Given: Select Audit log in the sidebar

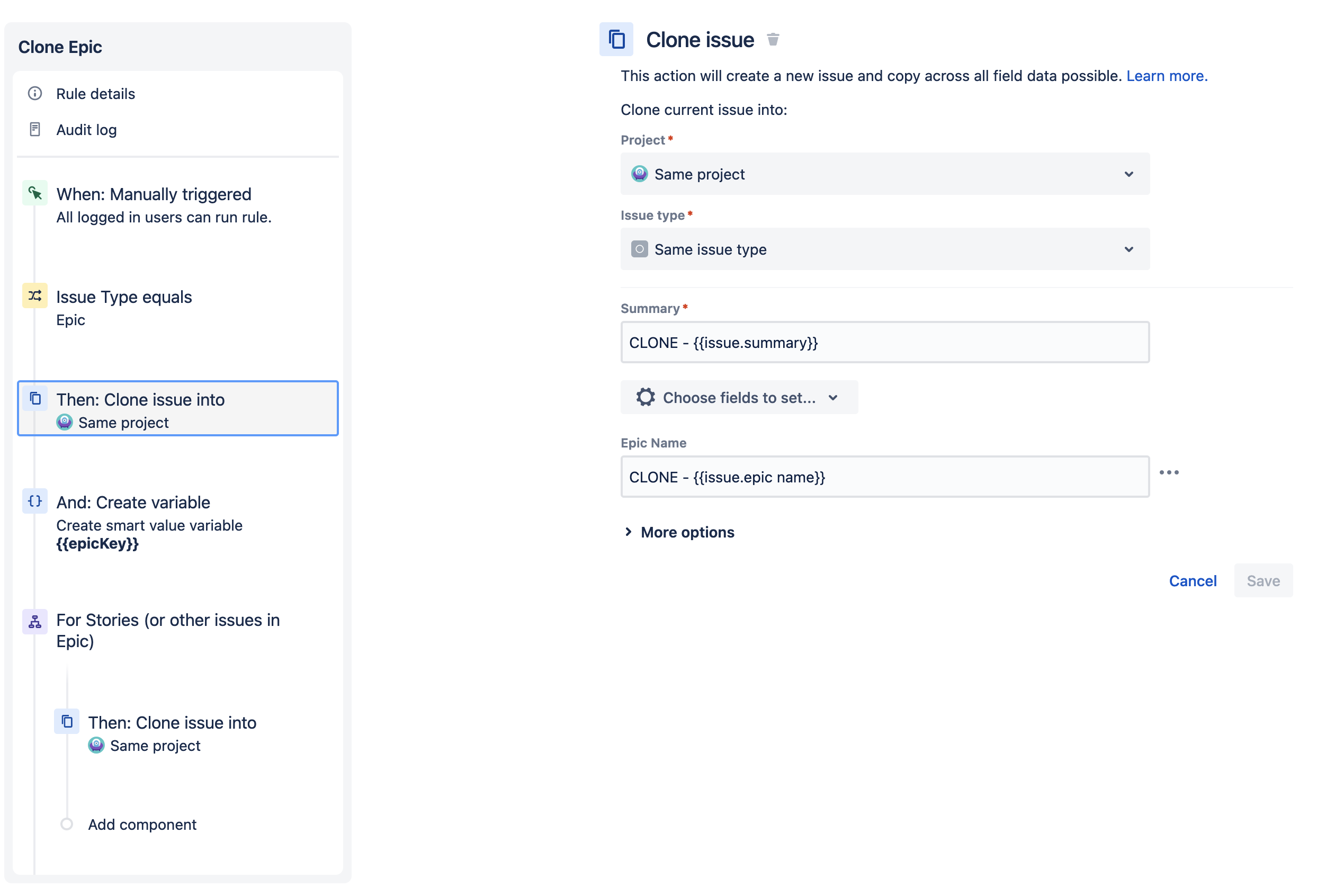Looking at the screenshot, I should [x=86, y=130].
